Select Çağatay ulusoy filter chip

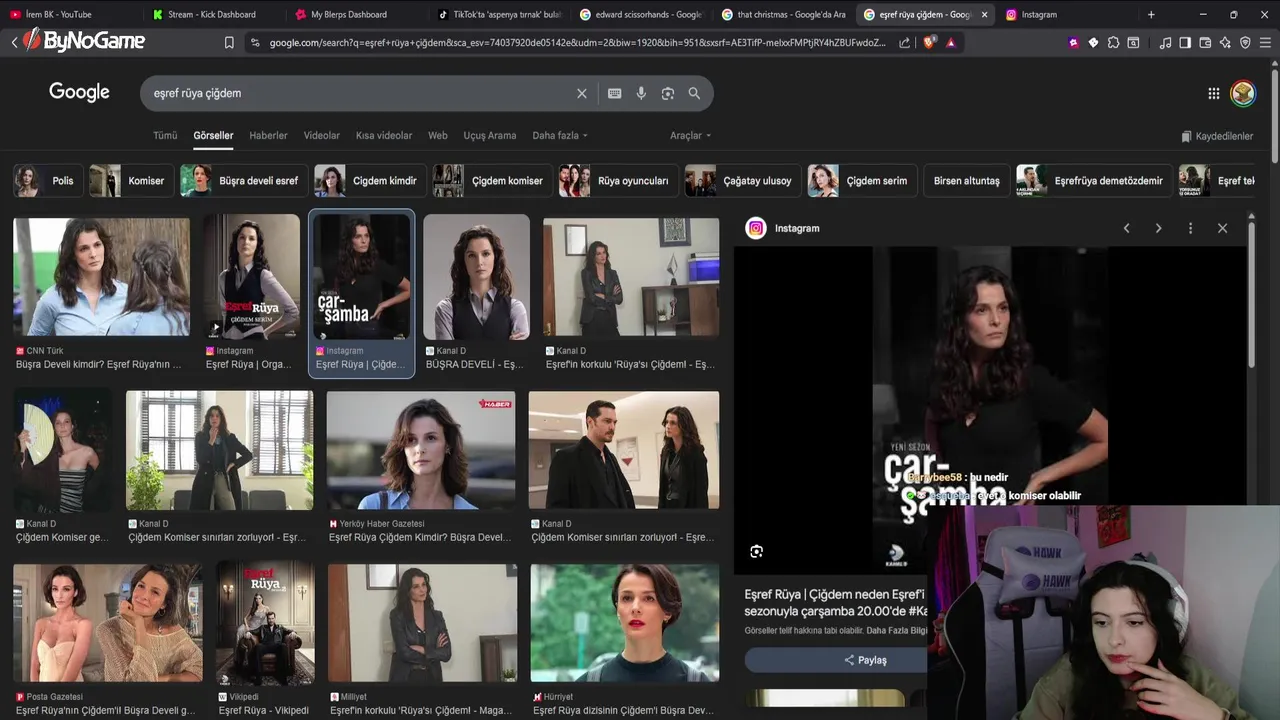click(743, 181)
